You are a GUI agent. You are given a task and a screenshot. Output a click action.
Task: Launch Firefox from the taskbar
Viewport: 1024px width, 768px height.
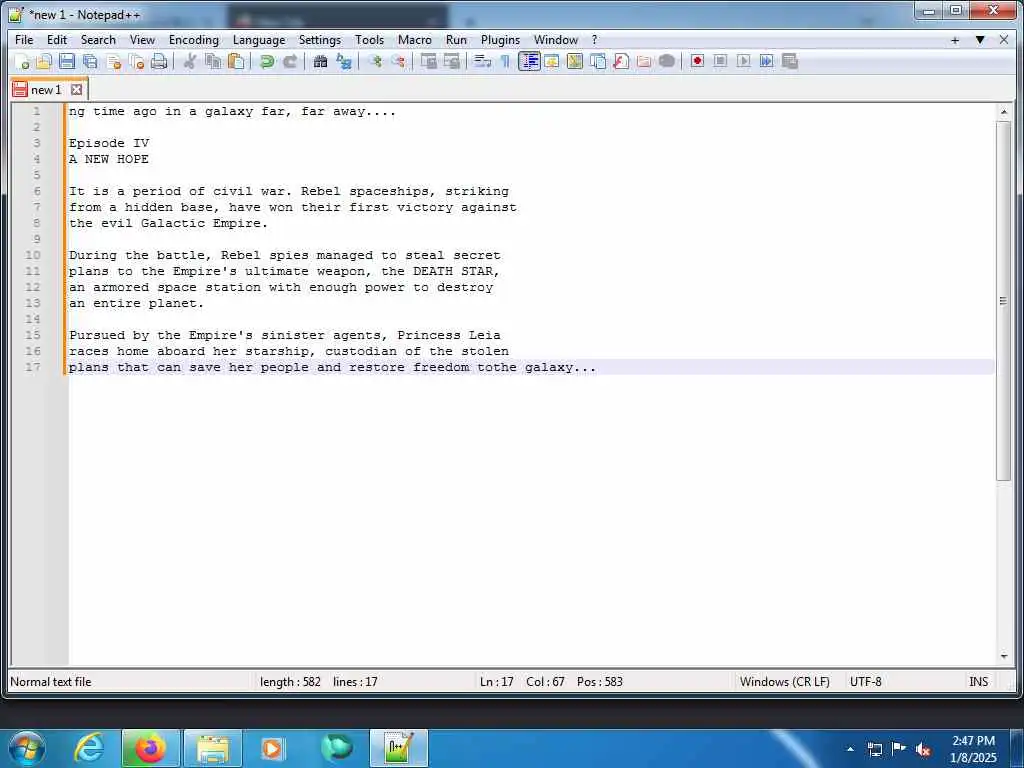150,748
